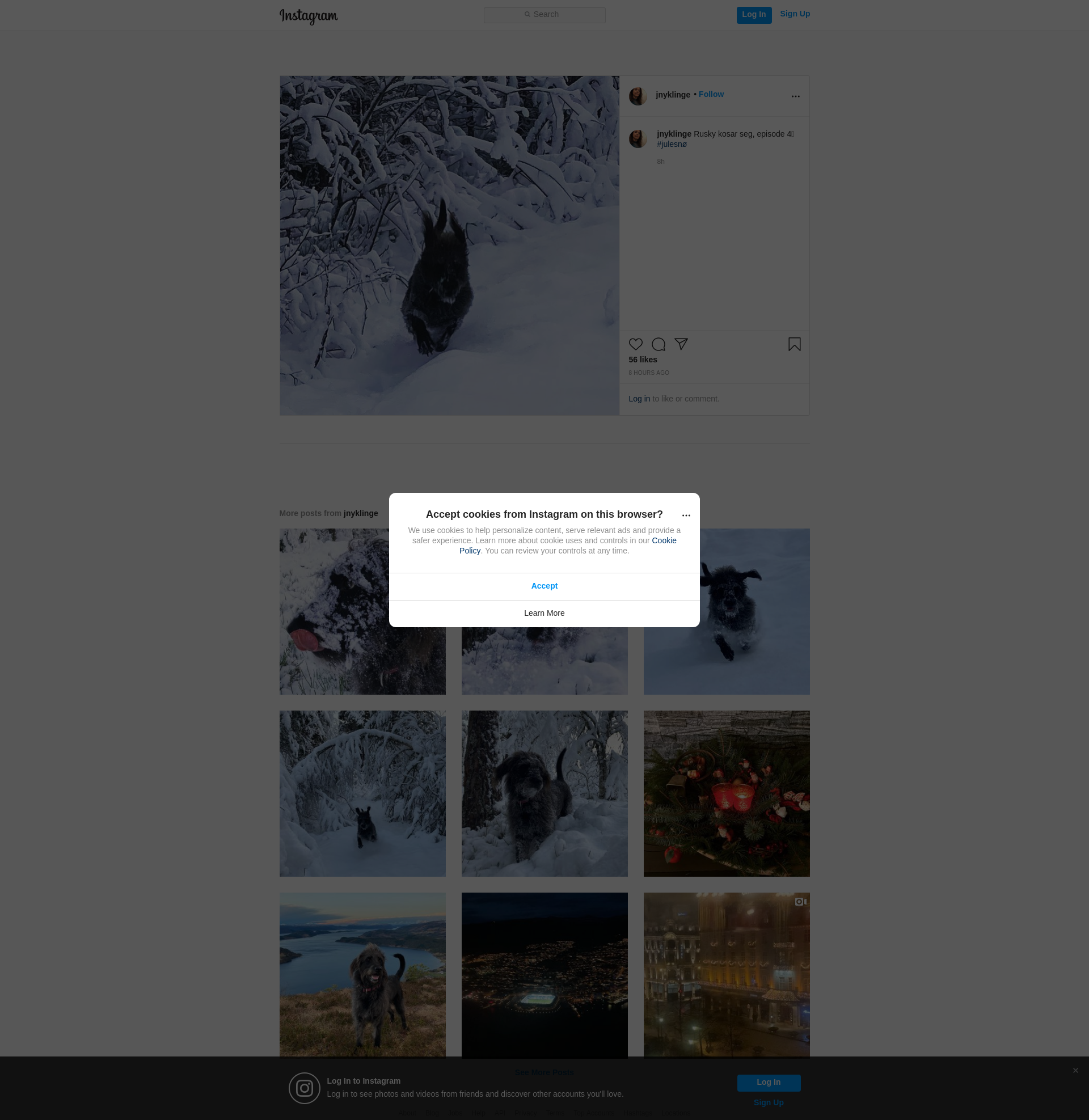
Task: Save post with bookmark icon
Action: click(x=794, y=344)
